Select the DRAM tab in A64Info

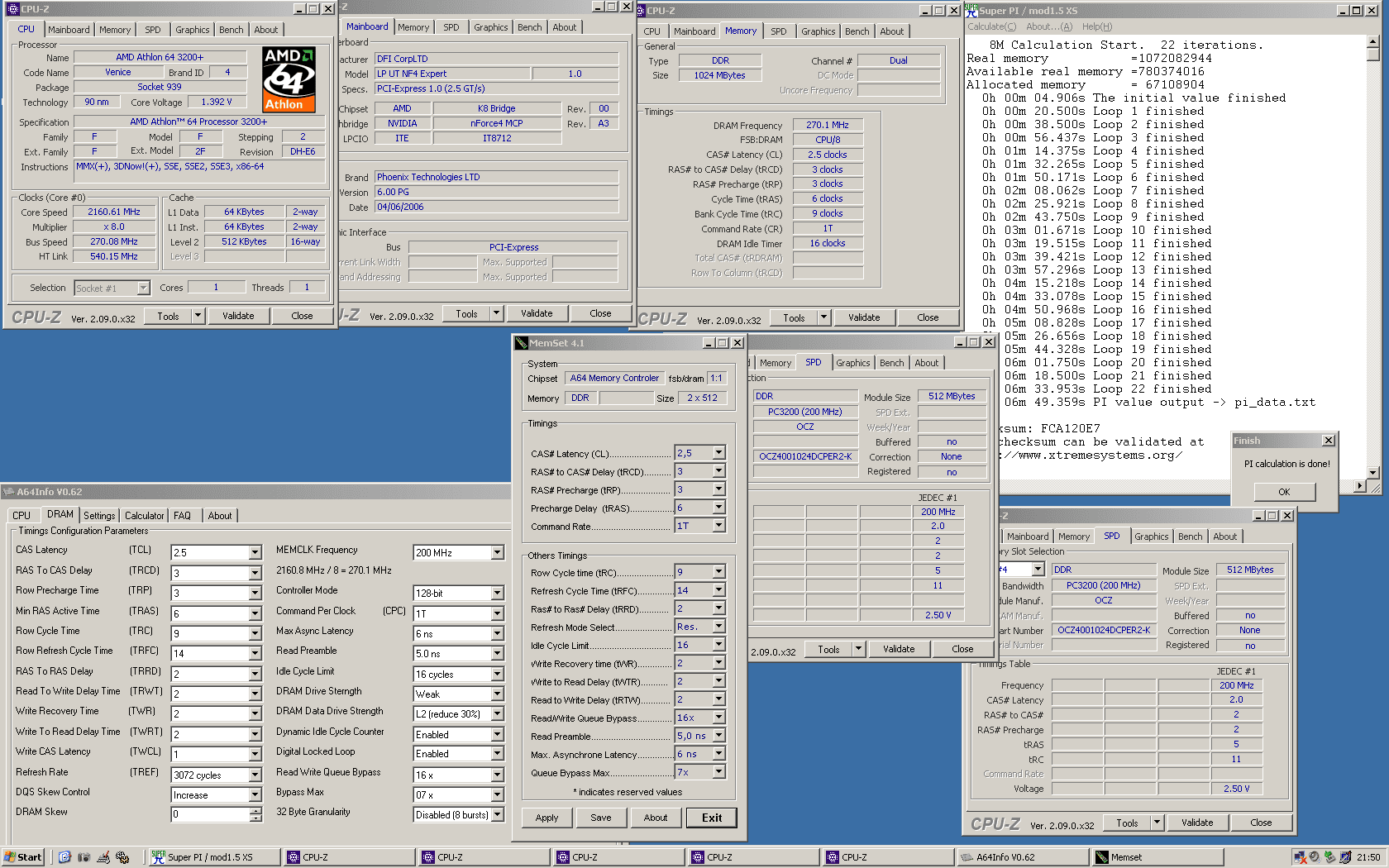(60, 514)
